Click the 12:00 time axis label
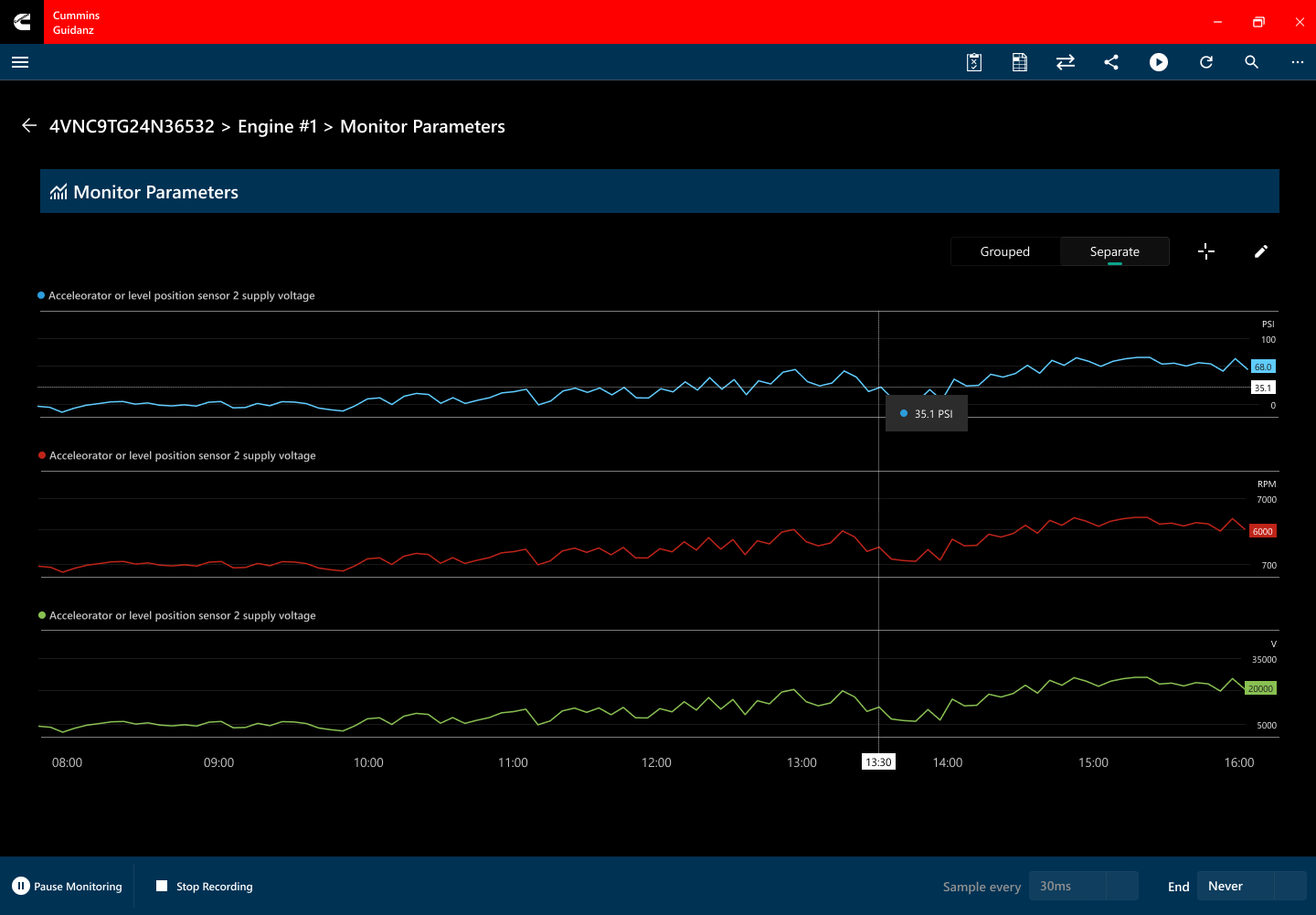1316x915 pixels. pos(656,762)
